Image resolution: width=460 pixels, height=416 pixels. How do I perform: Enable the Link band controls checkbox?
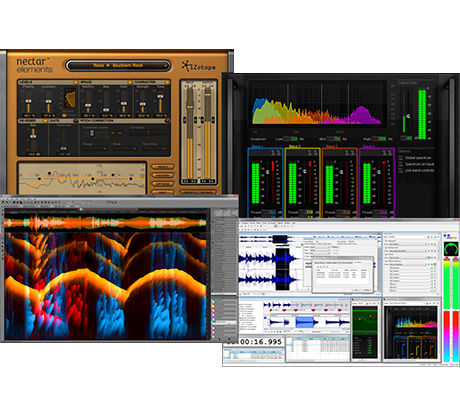400,170
